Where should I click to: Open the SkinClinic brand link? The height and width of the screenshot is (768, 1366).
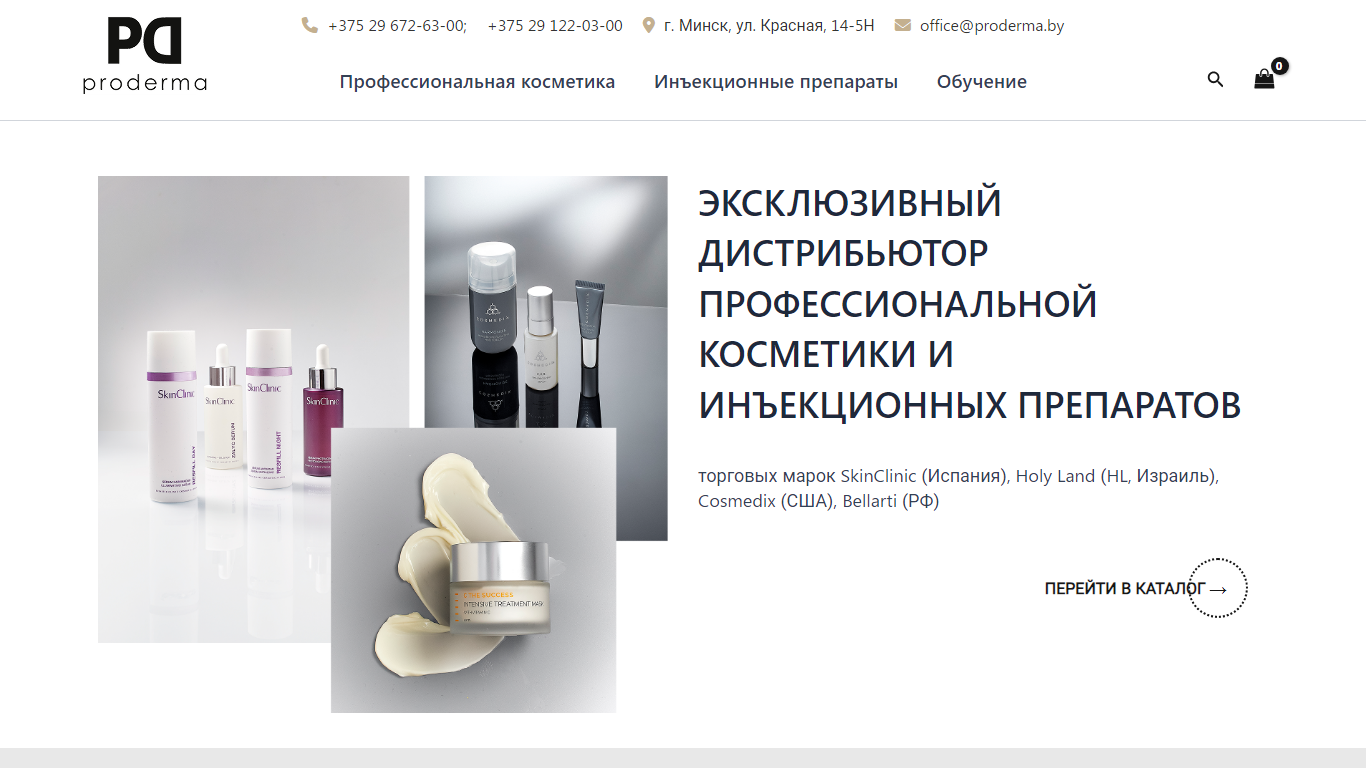pyautogui.click(x=878, y=476)
